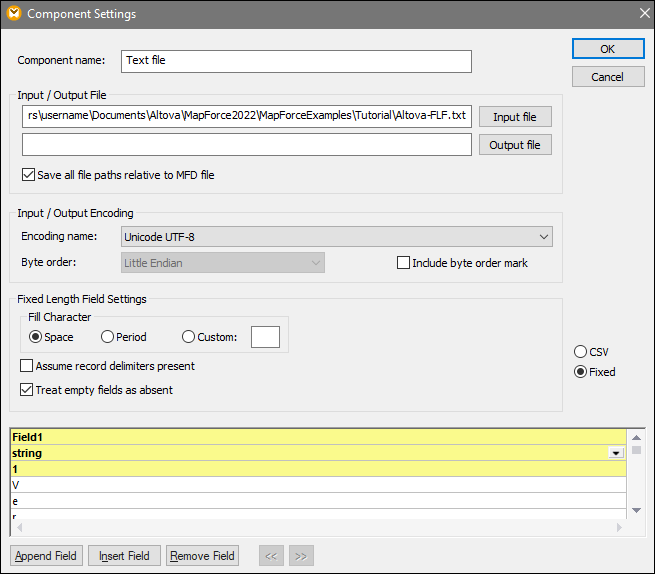
Task: Select the Custom fill character option
Action: coord(188,337)
